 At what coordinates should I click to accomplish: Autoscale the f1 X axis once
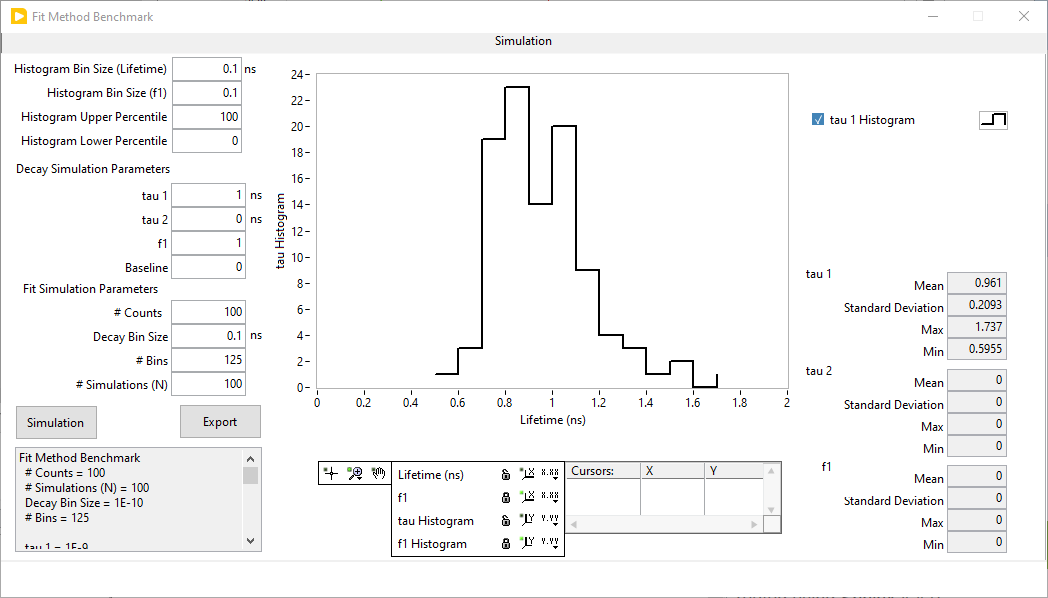527,496
